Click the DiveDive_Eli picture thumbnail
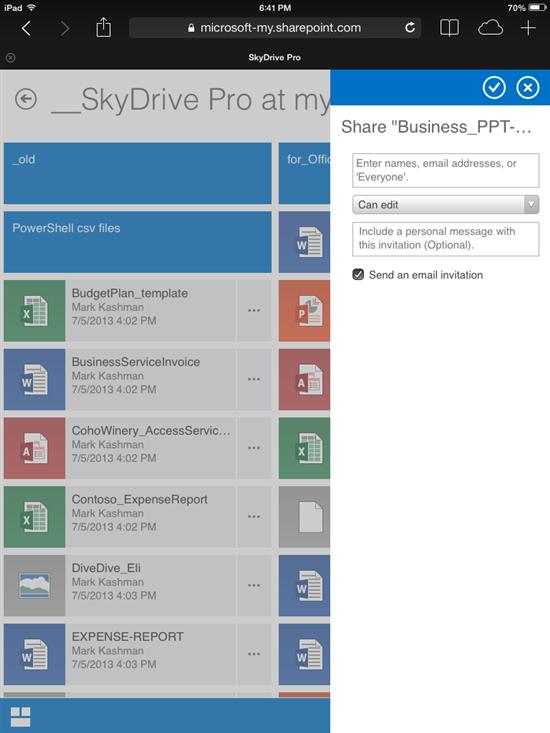 (35, 586)
